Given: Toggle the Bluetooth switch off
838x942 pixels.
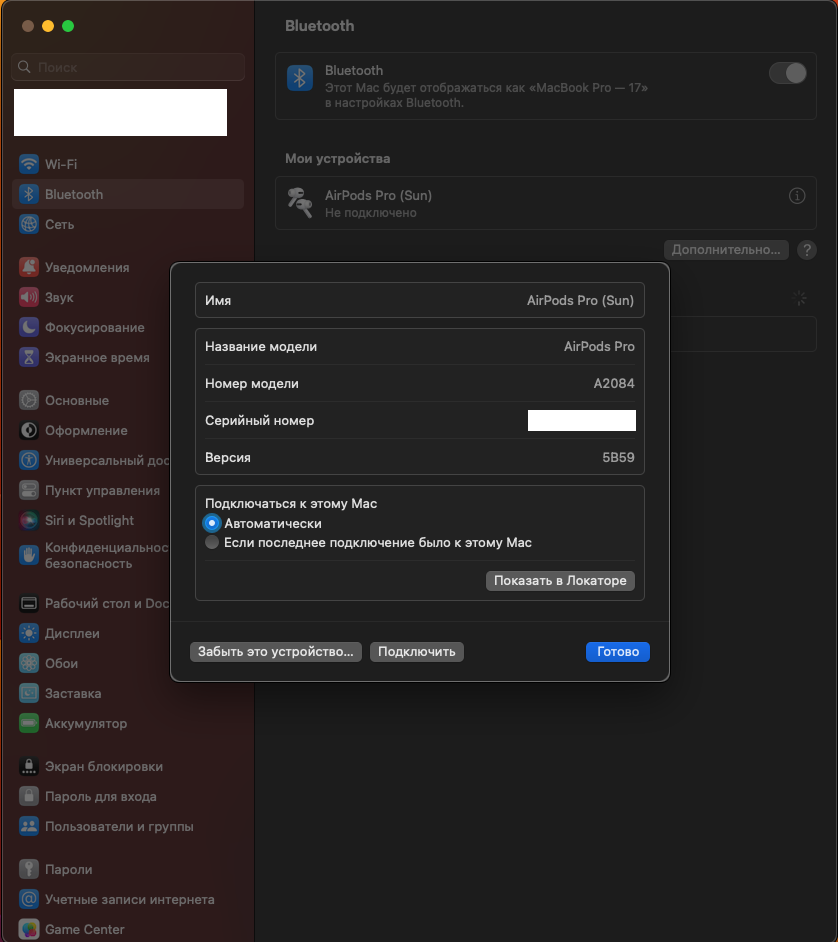Looking at the screenshot, I should 788,73.
